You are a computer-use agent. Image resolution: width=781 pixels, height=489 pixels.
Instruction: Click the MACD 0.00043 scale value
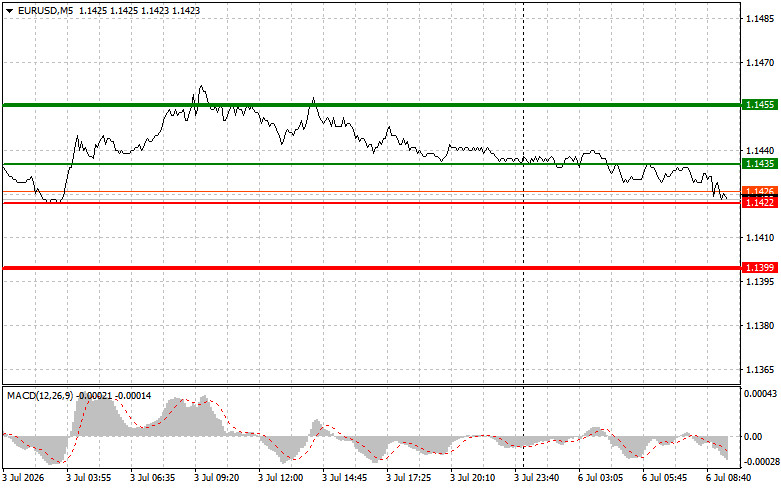760,394
